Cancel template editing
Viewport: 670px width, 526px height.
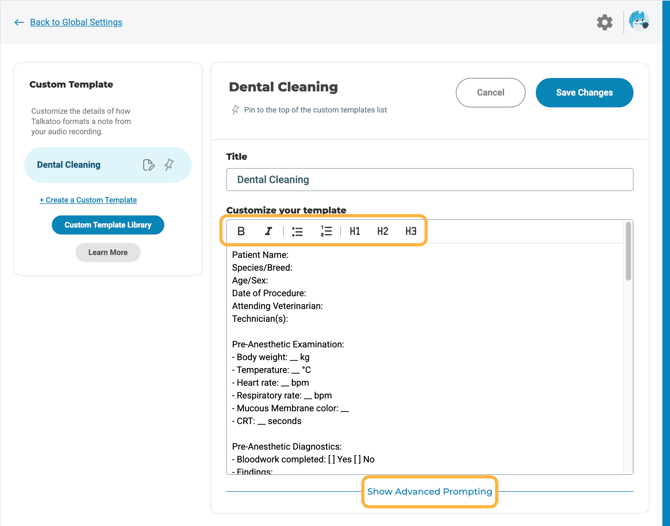pos(490,92)
